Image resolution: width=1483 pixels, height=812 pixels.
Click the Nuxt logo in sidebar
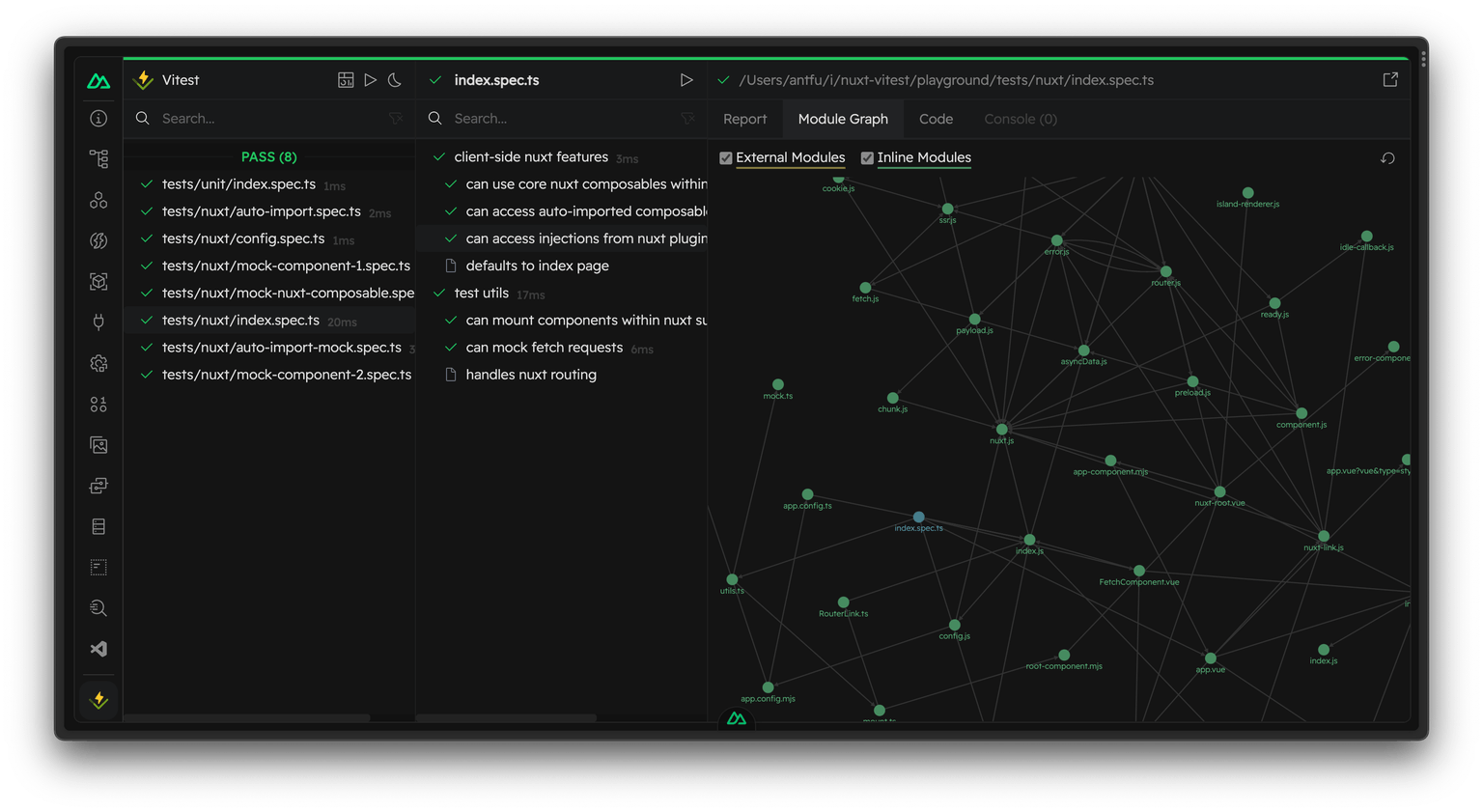pos(98,81)
